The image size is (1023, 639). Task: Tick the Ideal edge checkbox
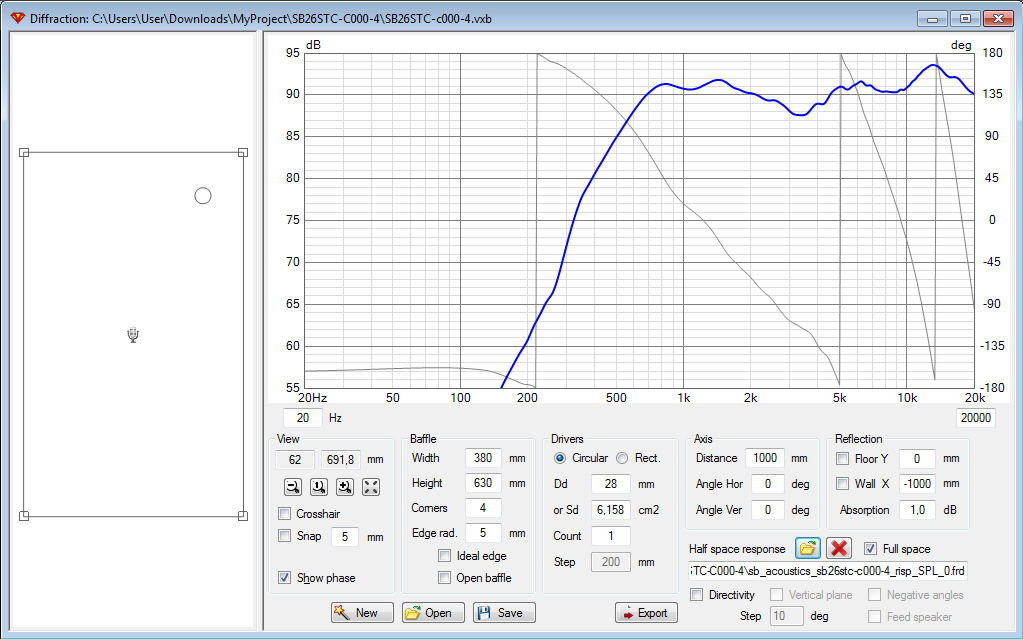click(444, 555)
